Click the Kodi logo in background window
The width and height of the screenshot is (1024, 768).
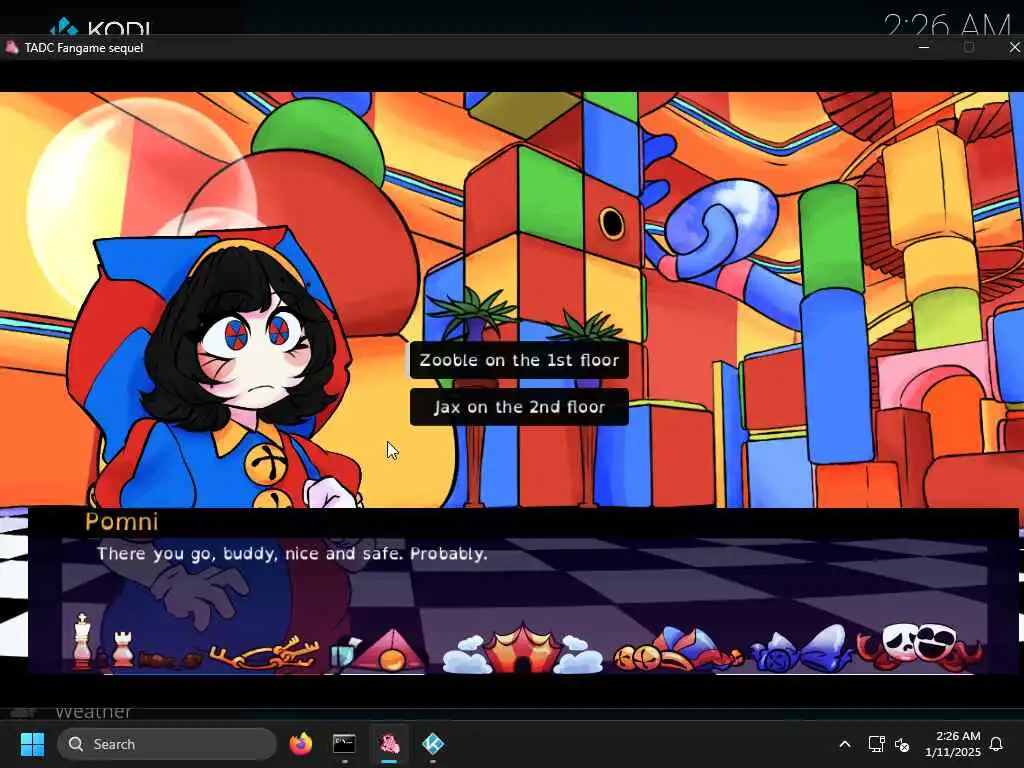100,27
